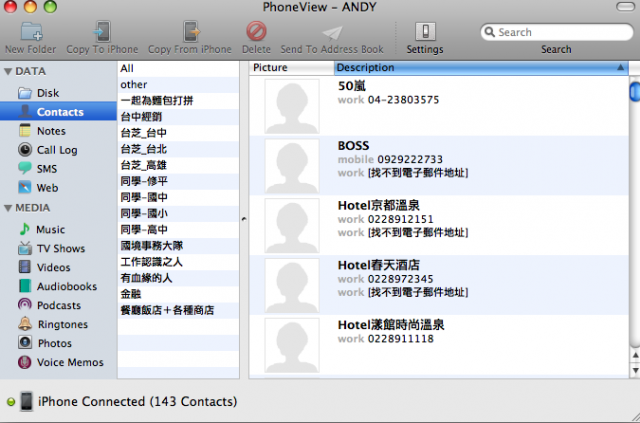Image resolution: width=640 pixels, height=423 pixels.
Task: Click the red Delete icon
Action: (256, 31)
